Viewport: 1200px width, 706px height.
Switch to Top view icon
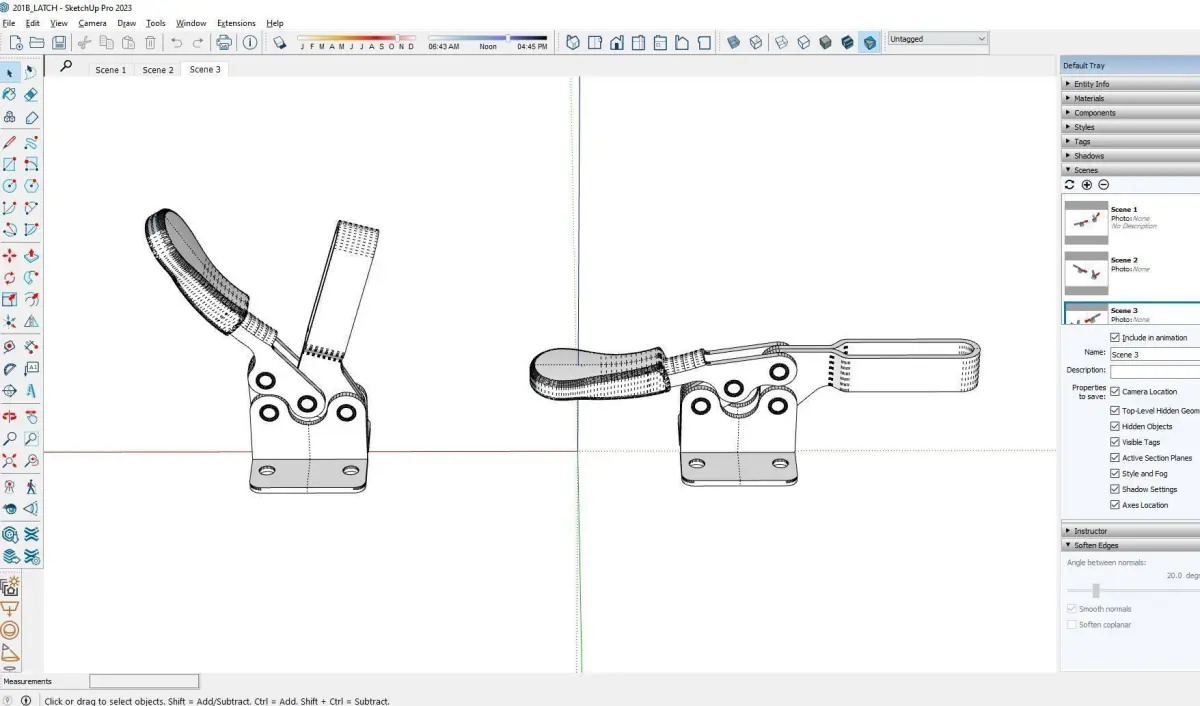pyautogui.click(x=595, y=42)
